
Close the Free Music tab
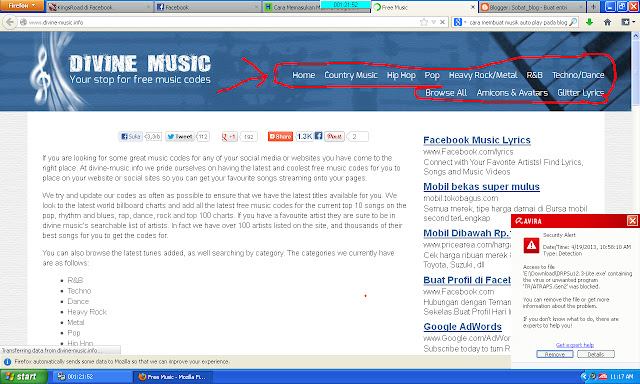click(473, 7)
